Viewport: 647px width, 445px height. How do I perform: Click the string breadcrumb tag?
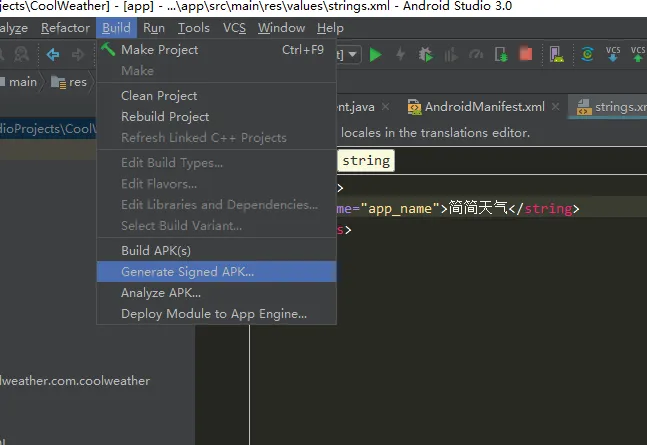[366, 161]
